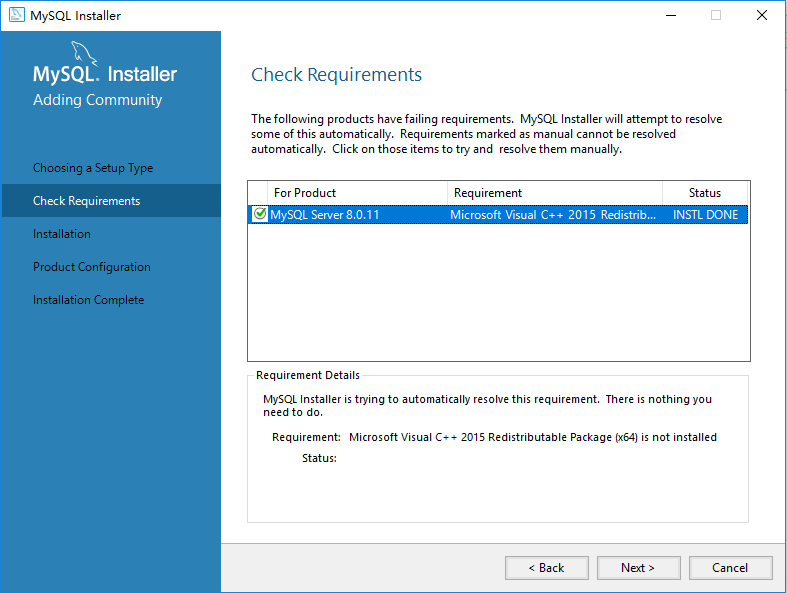Select the MySQL Server 8.0.11 row
787x593 pixels.
coord(498,214)
